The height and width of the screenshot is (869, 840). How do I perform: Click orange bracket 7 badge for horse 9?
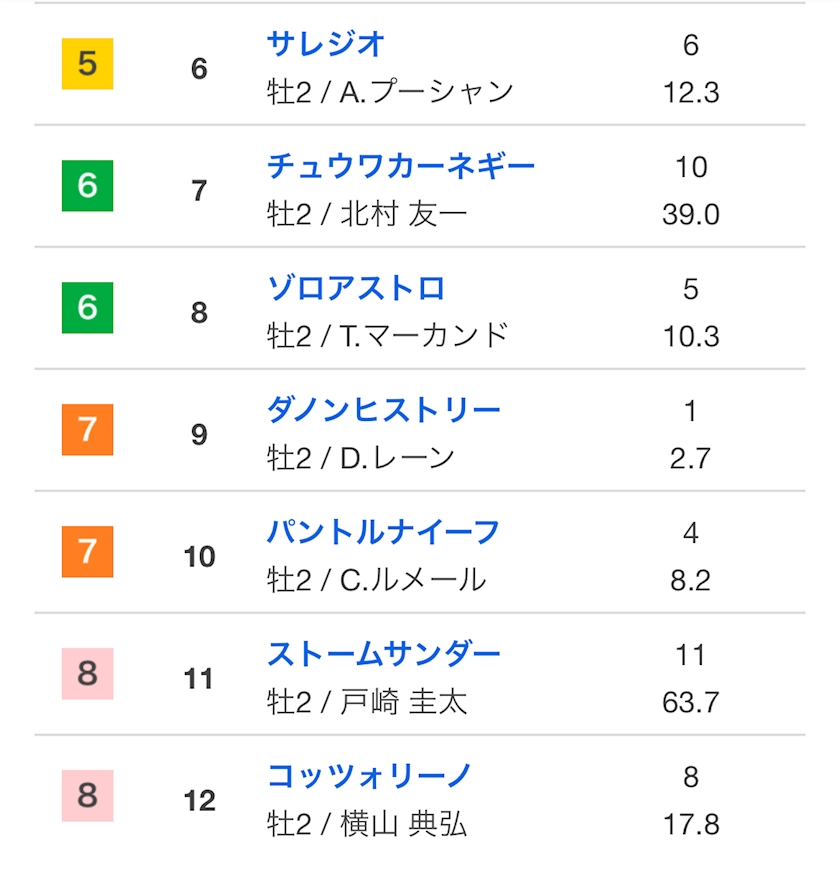(x=88, y=430)
